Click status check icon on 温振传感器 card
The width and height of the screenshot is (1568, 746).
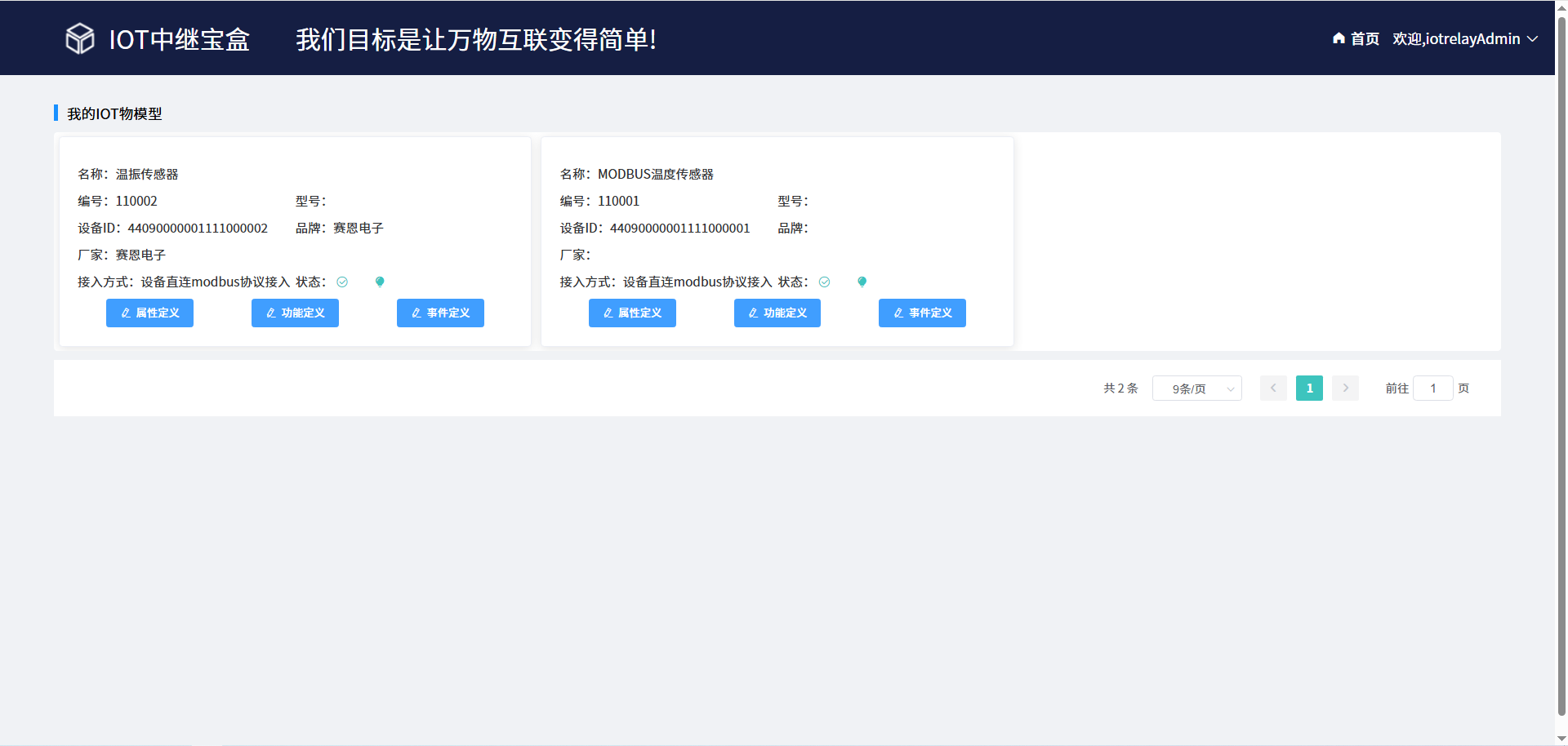342,282
